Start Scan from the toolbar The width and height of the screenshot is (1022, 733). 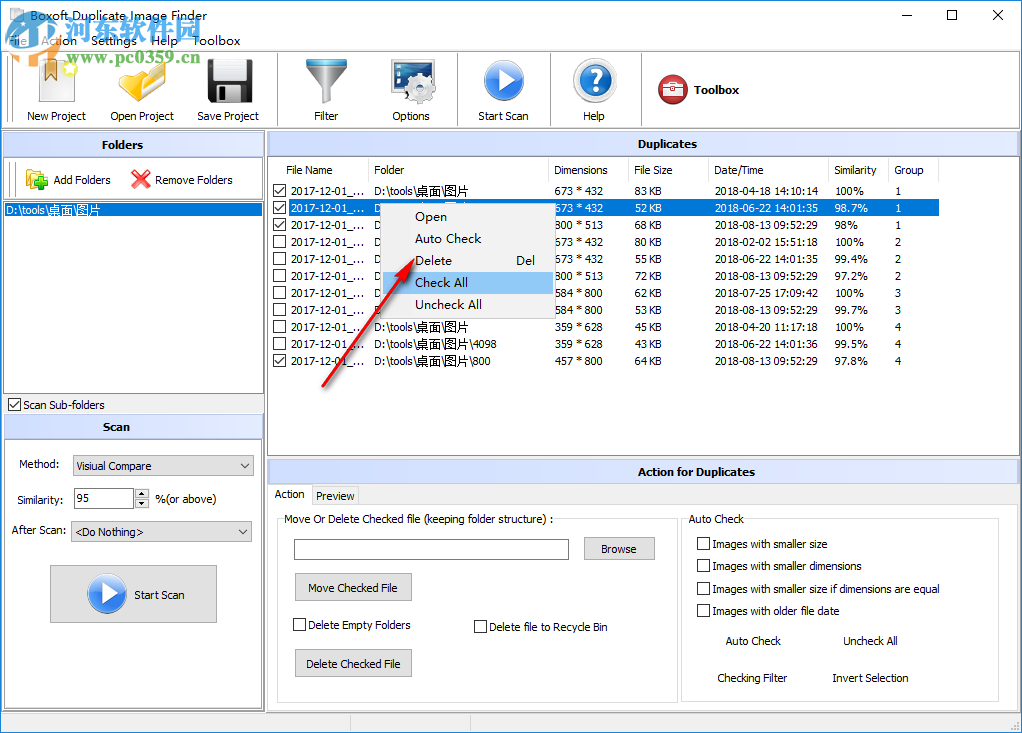(x=503, y=89)
